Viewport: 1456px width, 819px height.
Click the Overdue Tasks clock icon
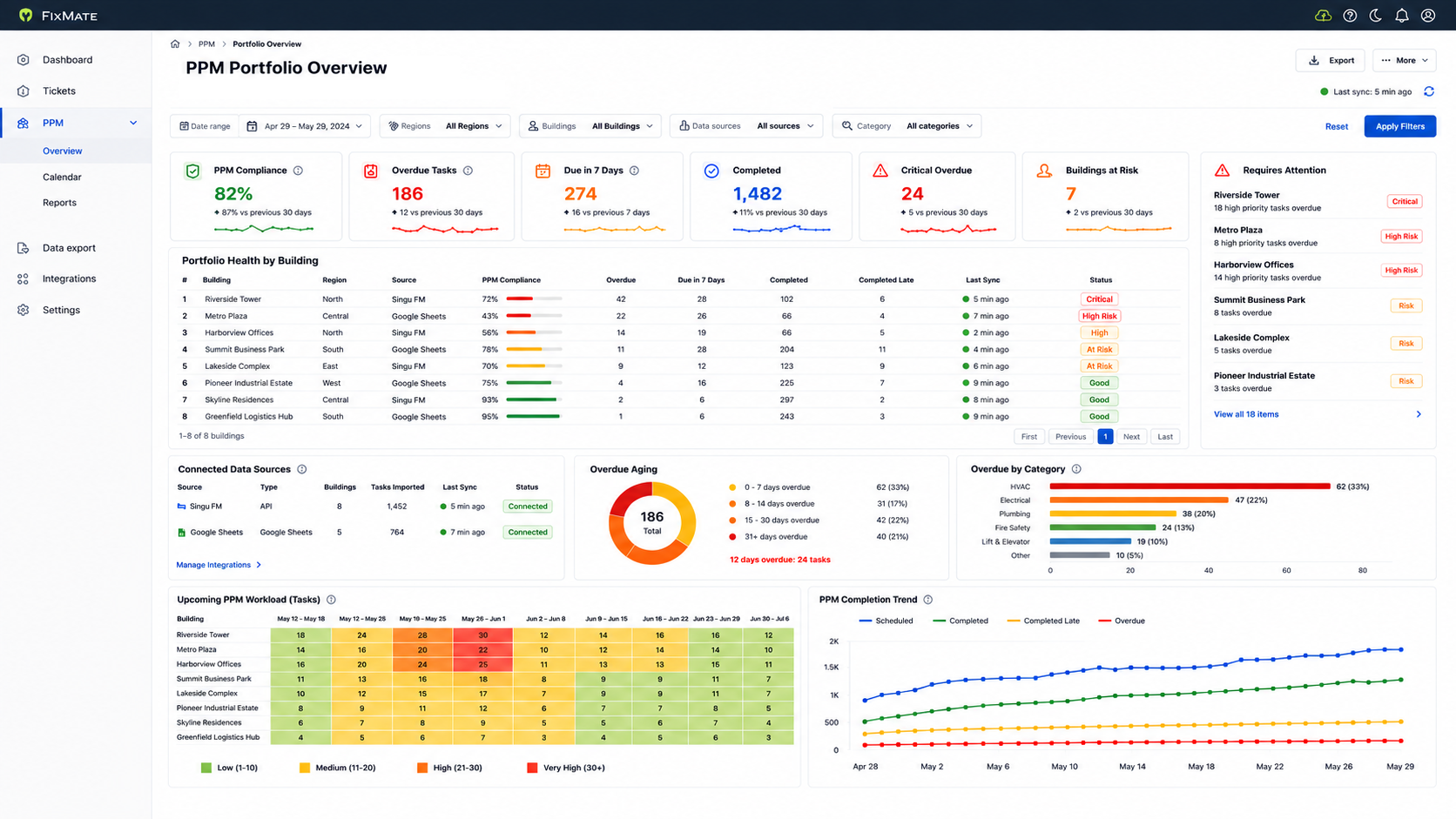tap(371, 171)
